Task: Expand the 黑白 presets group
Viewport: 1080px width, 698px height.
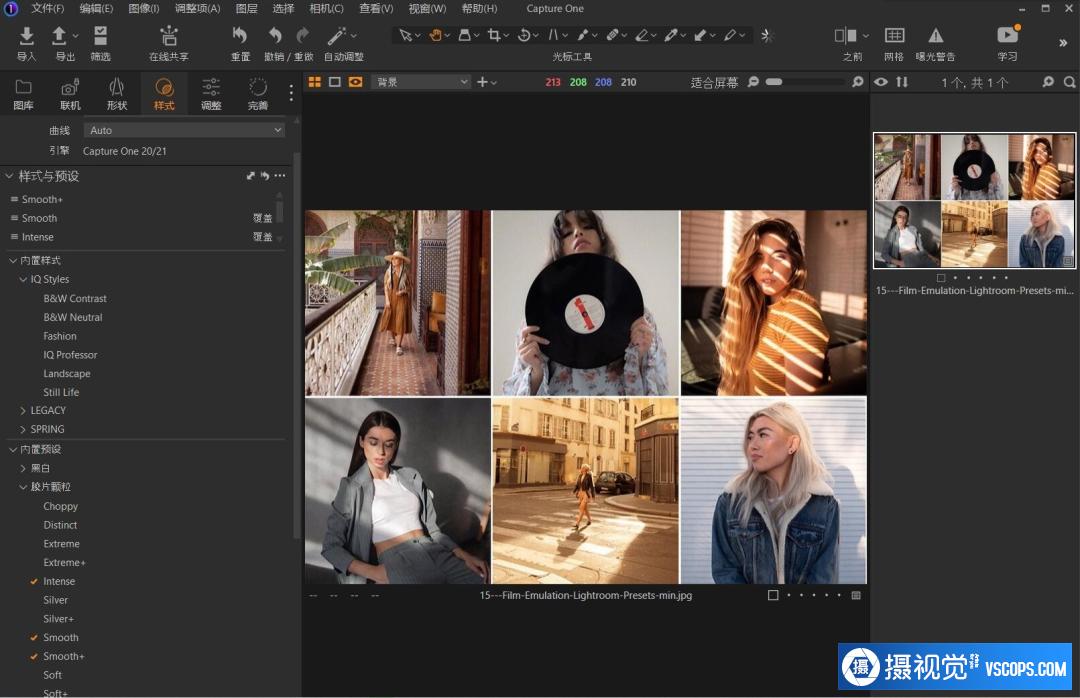Action: point(23,468)
